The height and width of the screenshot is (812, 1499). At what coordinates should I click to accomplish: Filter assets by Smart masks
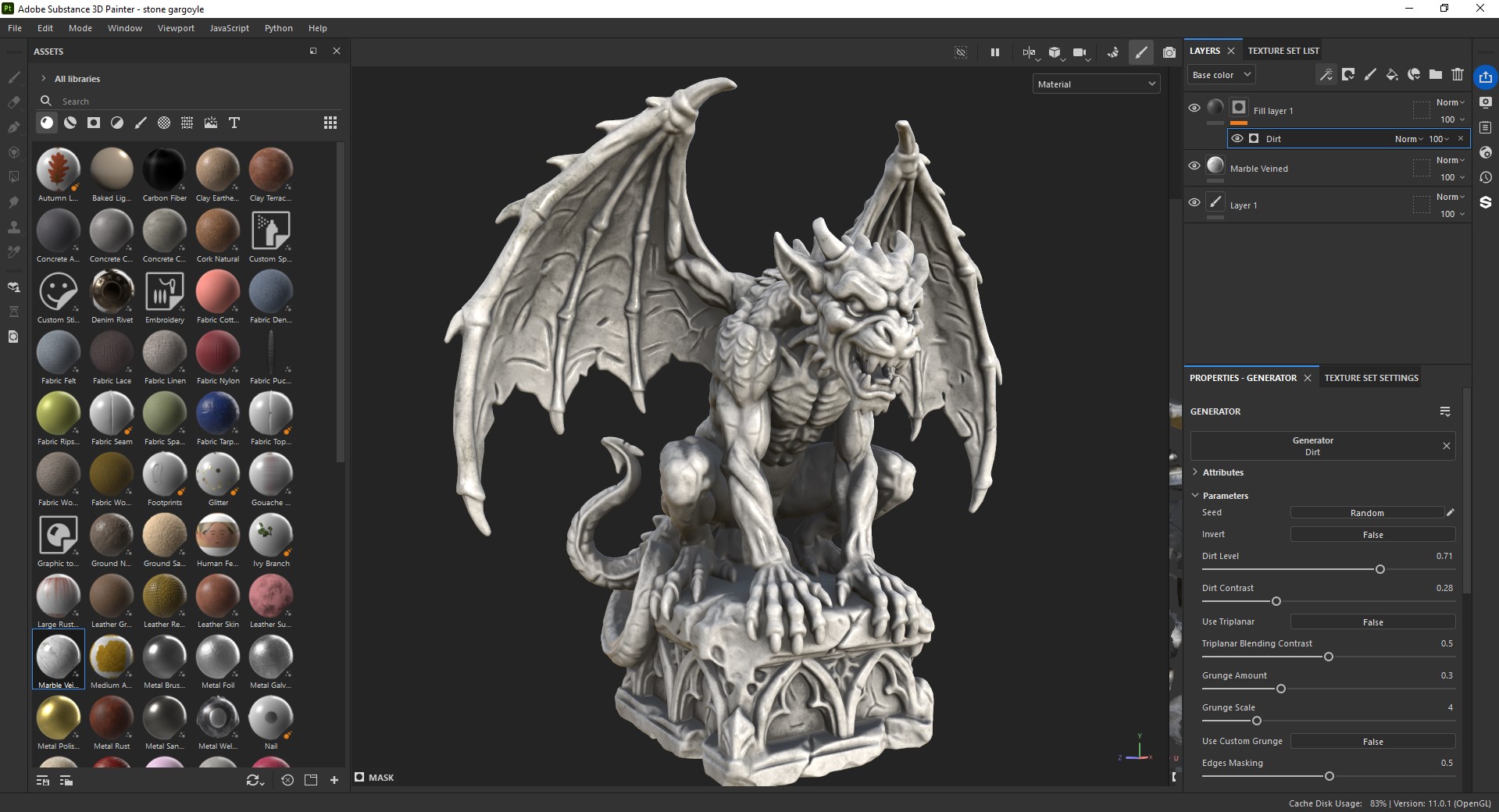coord(94,123)
